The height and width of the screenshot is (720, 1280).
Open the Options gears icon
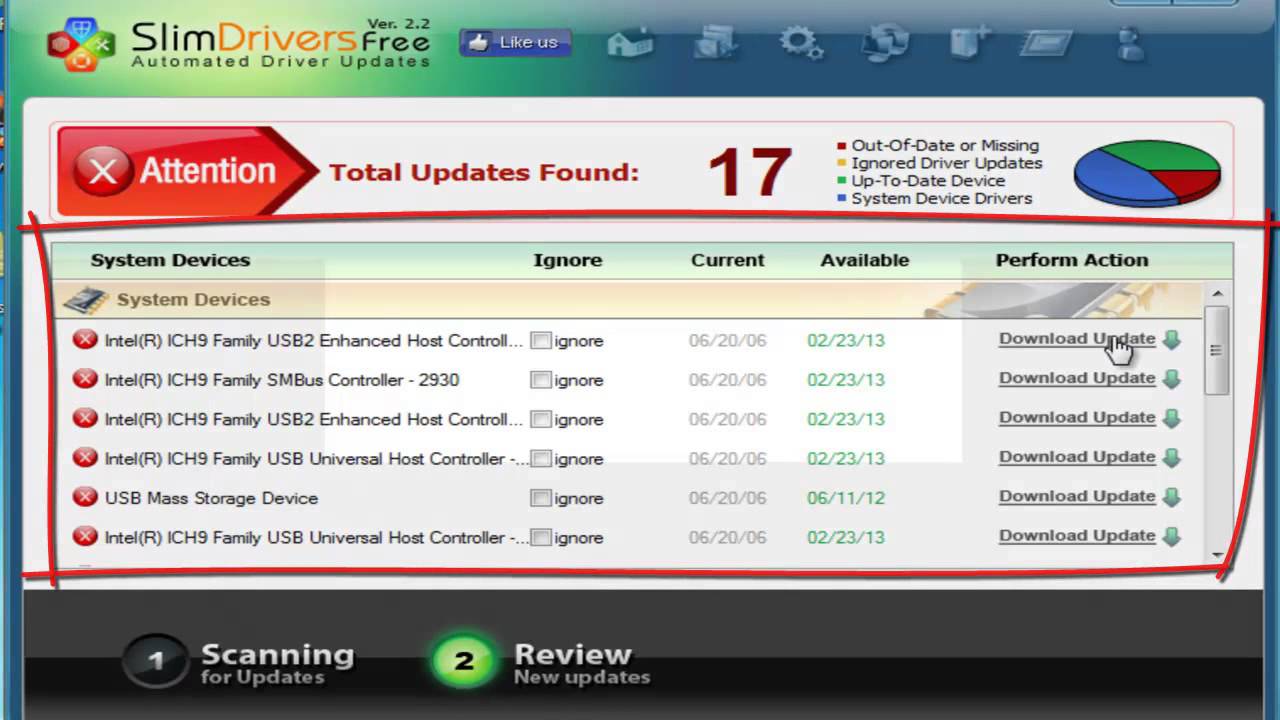(x=801, y=42)
